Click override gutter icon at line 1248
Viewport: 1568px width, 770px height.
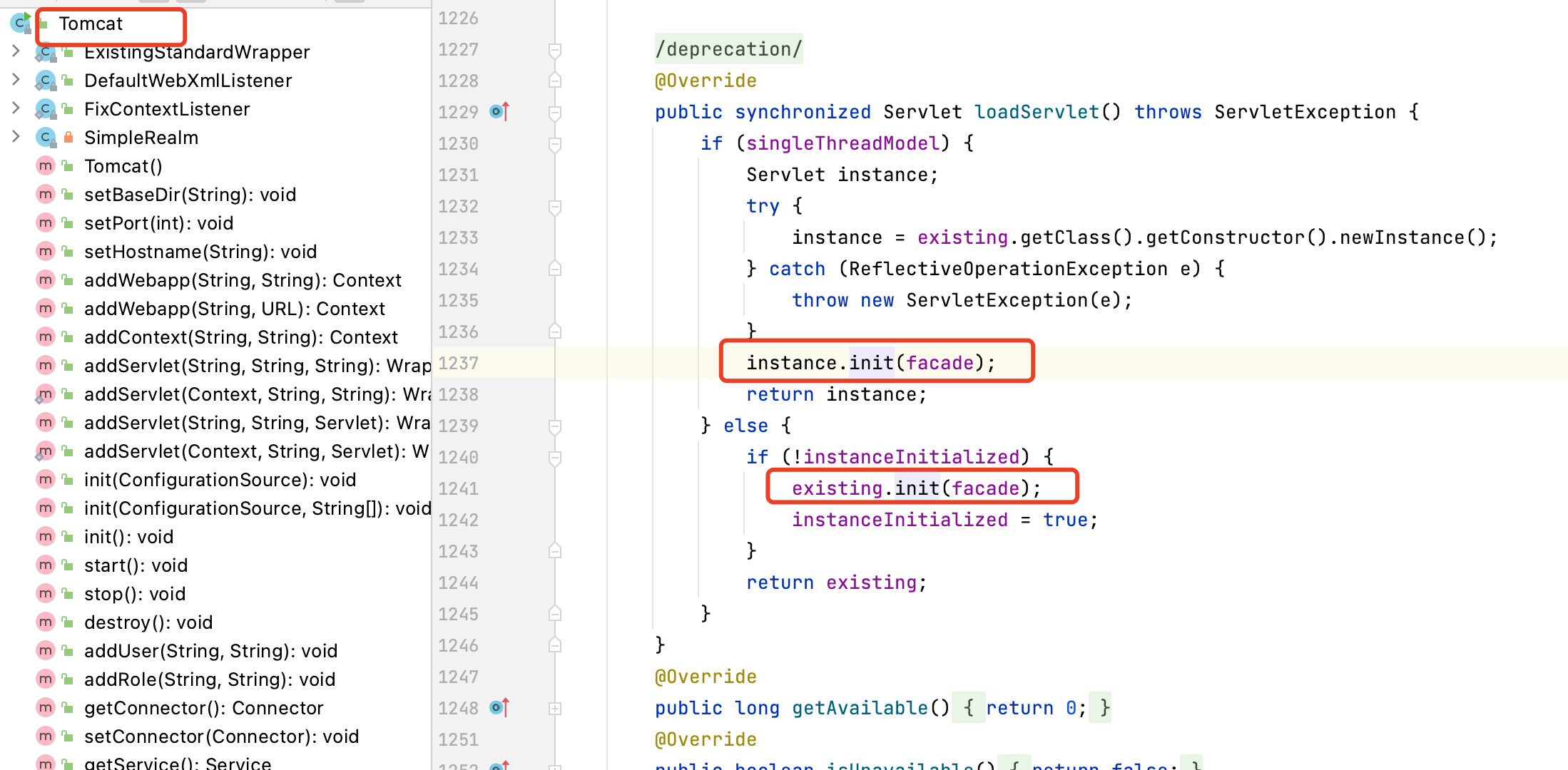[x=499, y=708]
